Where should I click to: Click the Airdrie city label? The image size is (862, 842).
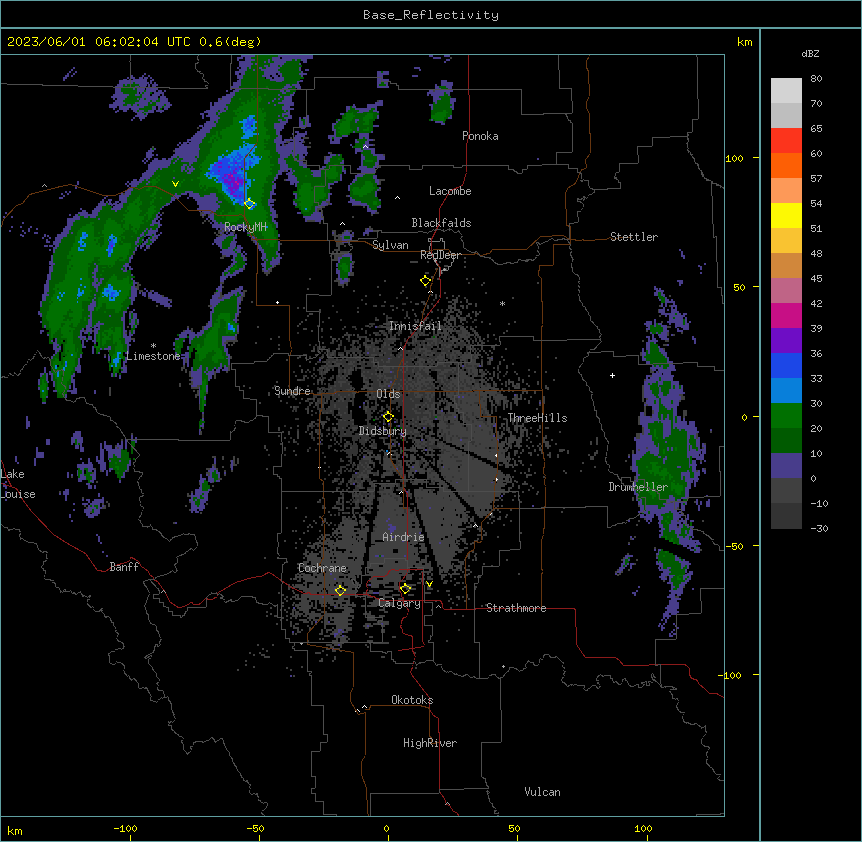403,537
